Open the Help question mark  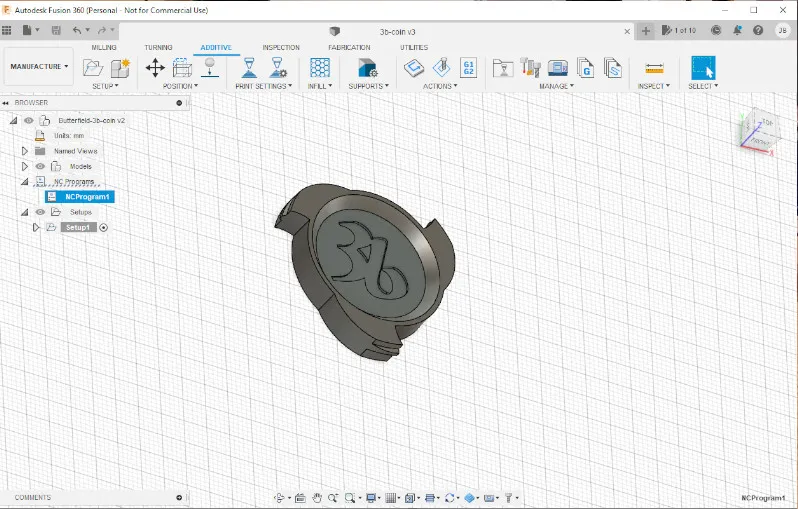coord(758,31)
